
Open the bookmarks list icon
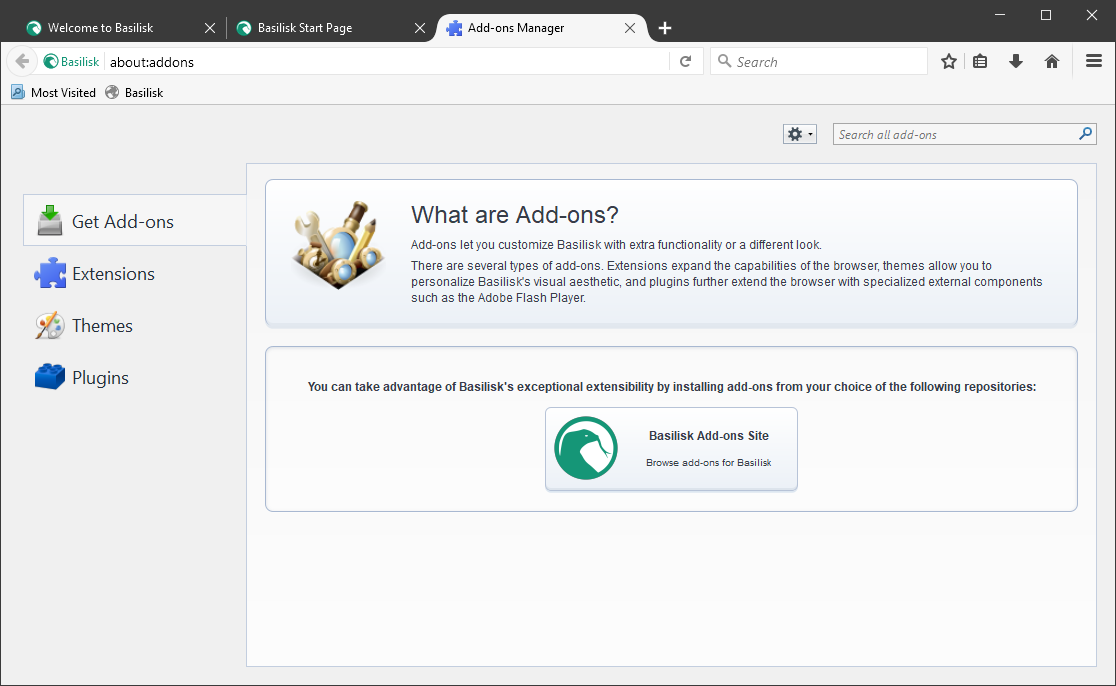980,62
